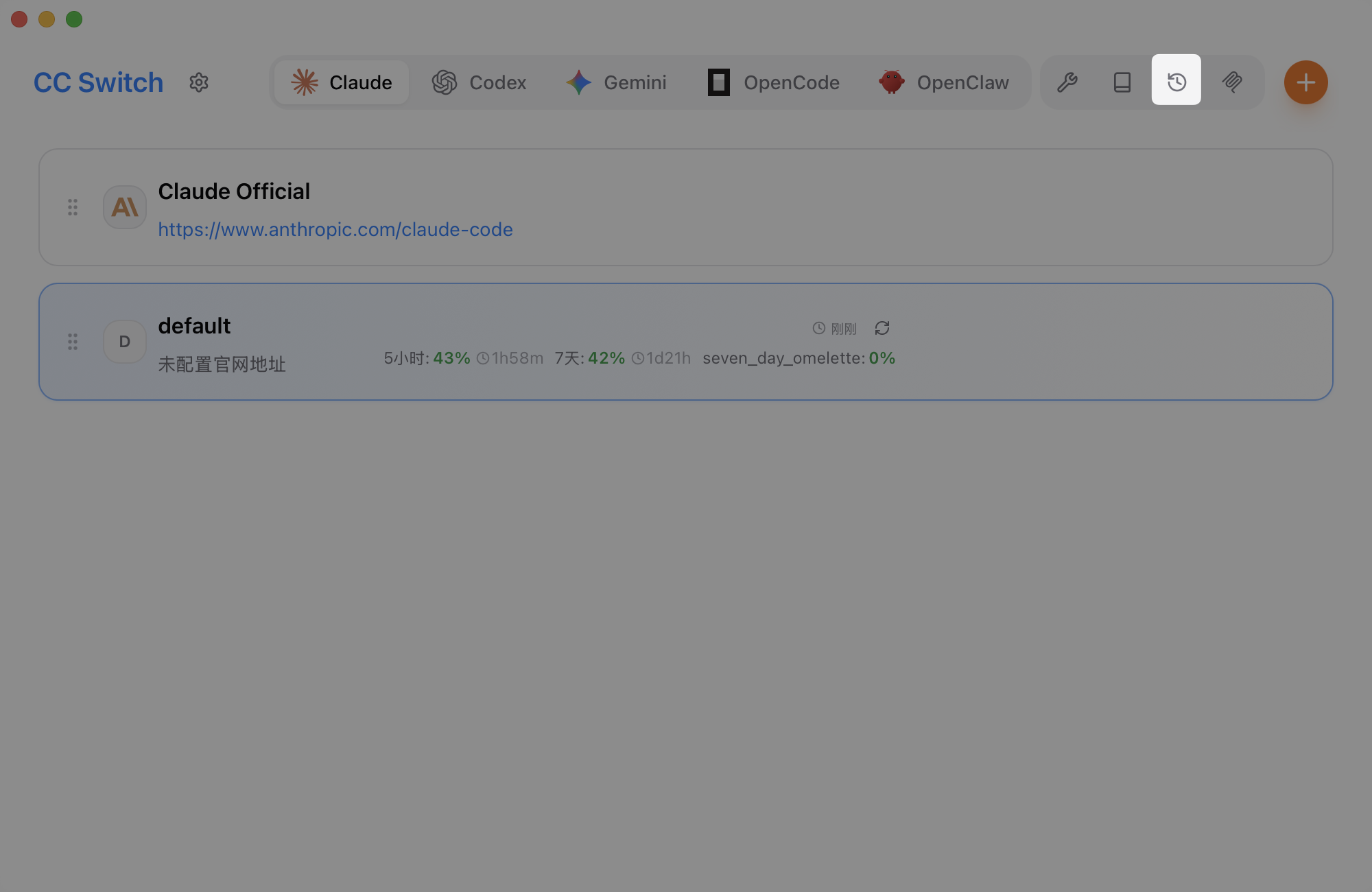The image size is (1372, 892).
Task: Add a new provider with plus button
Action: tap(1306, 82)
